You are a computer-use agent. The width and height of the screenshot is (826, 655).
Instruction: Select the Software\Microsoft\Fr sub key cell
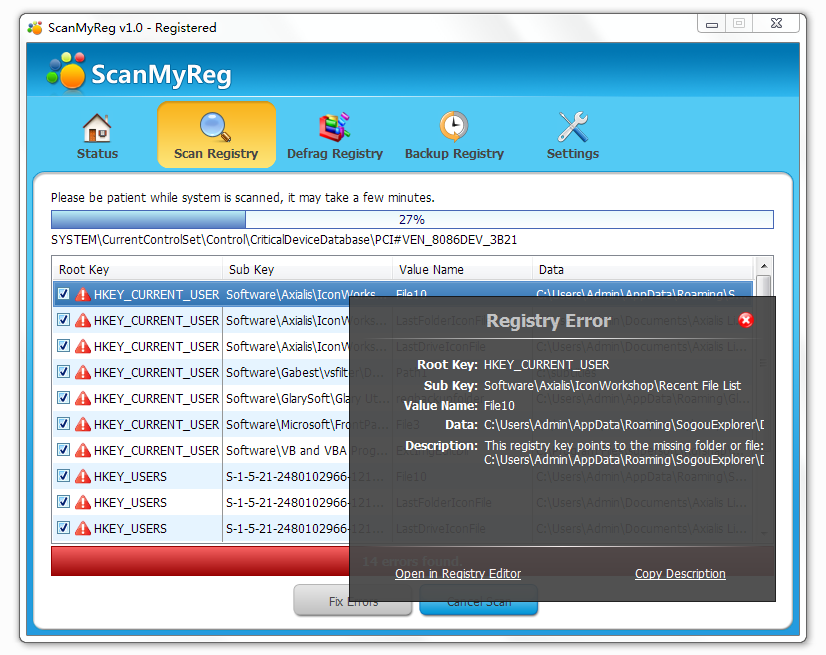(x=287, y=424)
